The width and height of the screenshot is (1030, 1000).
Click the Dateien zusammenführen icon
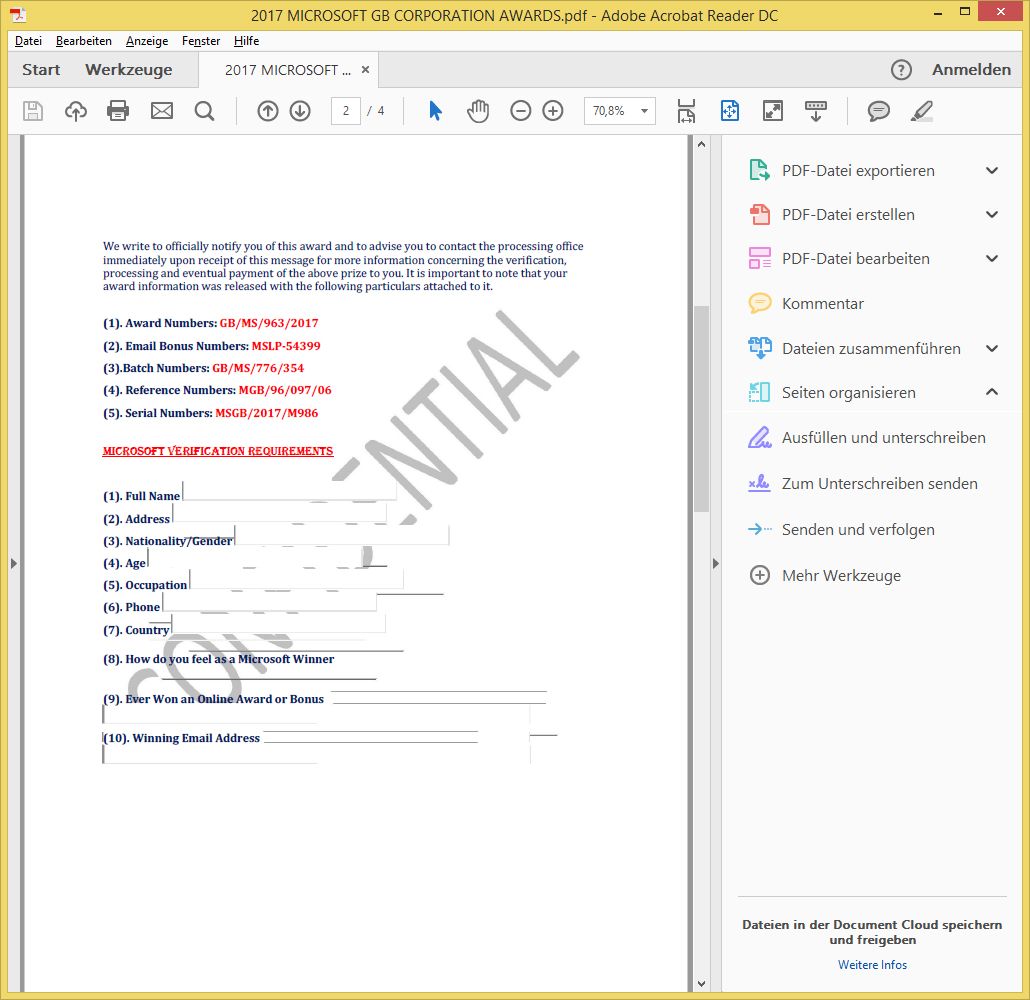[759, 348]
